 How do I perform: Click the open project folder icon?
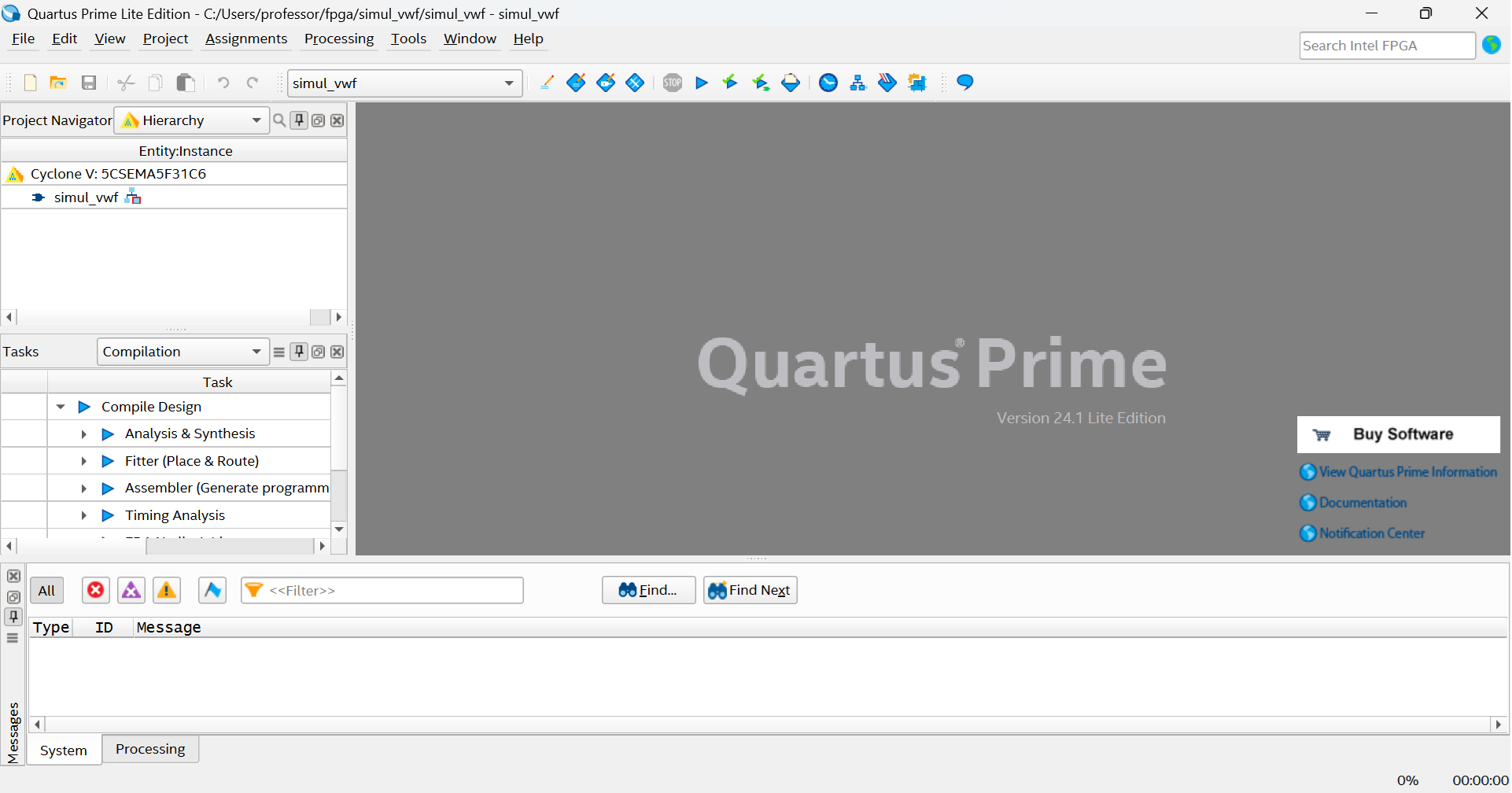(x=58, y=83)
